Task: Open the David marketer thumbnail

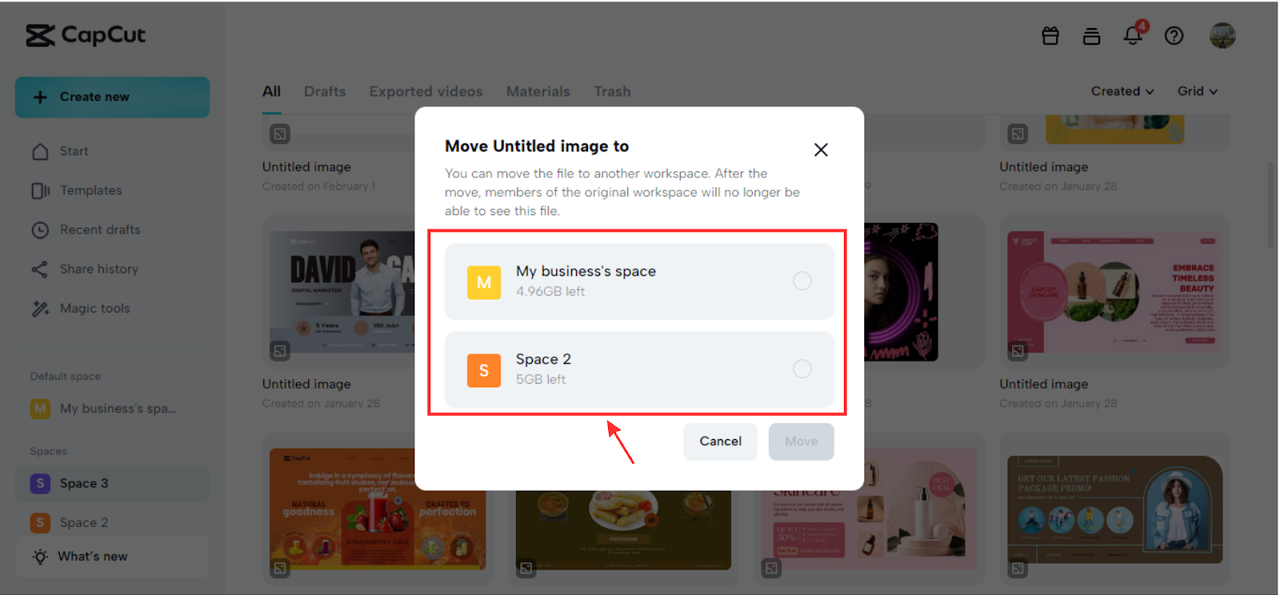Action: [340, 293]
